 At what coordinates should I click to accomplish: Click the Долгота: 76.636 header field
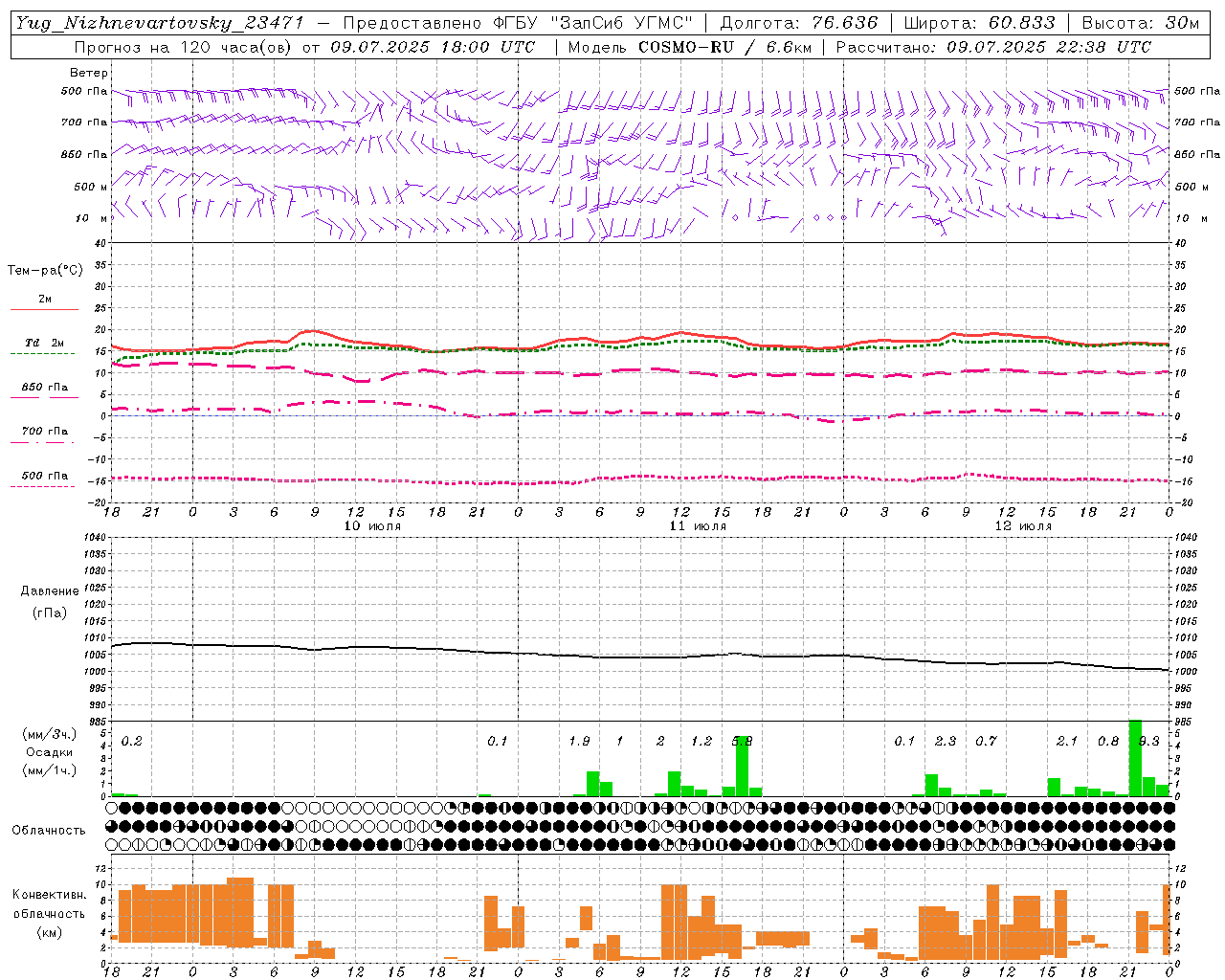point(799,23)
